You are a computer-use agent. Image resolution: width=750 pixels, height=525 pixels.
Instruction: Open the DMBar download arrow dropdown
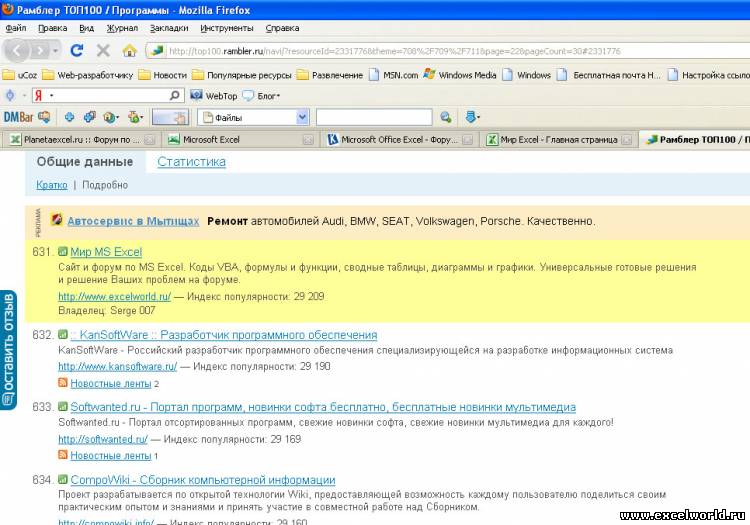(x=473, y=117)
